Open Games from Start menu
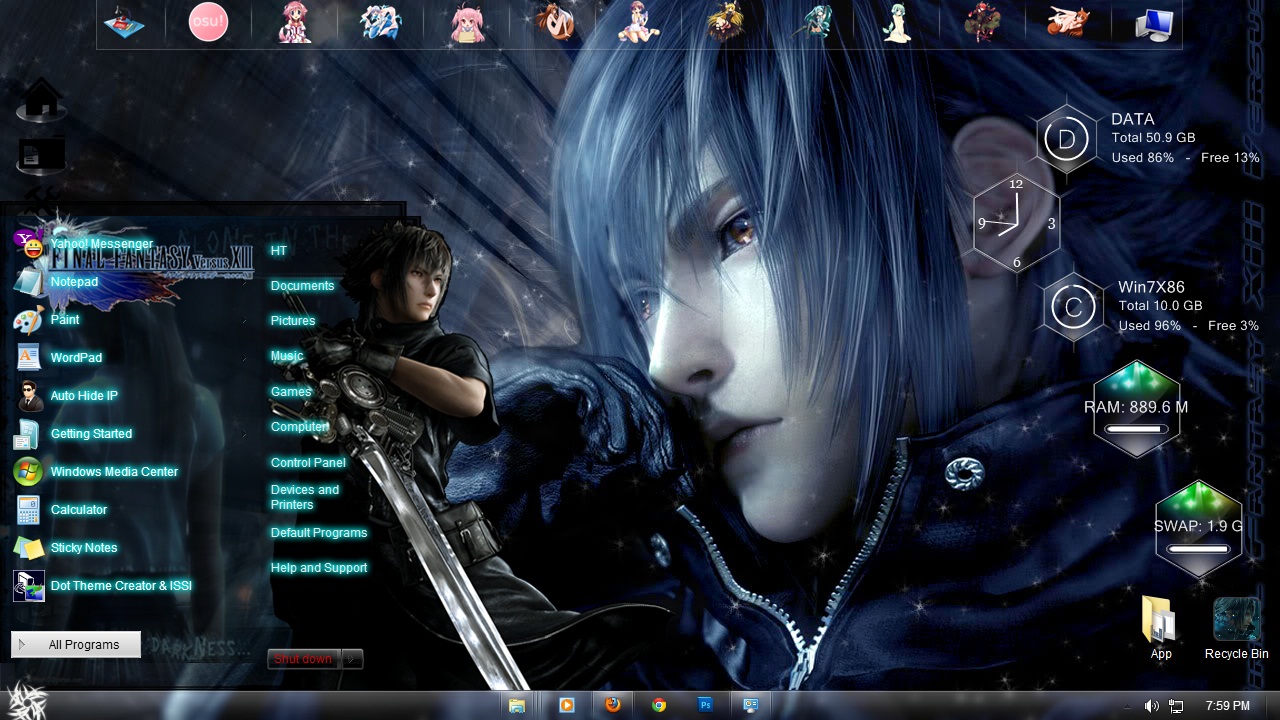 291,391
